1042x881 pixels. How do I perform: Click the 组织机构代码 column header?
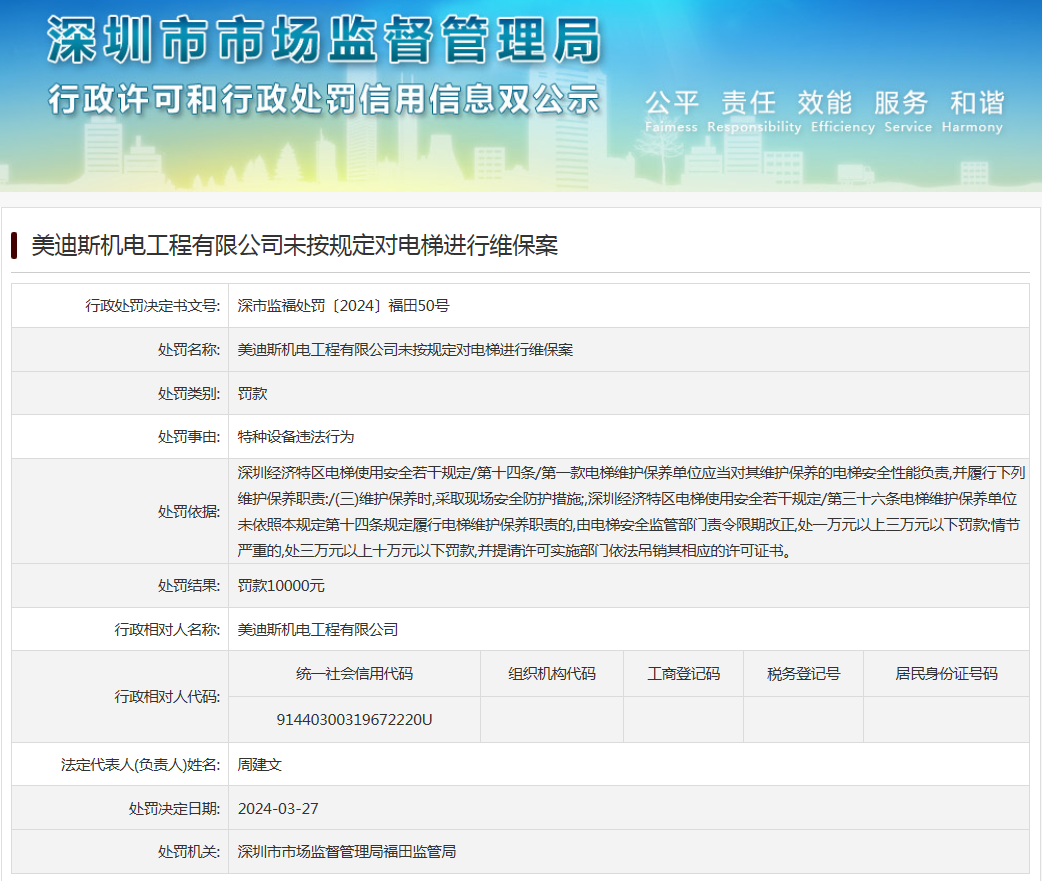tap(552, 674)
